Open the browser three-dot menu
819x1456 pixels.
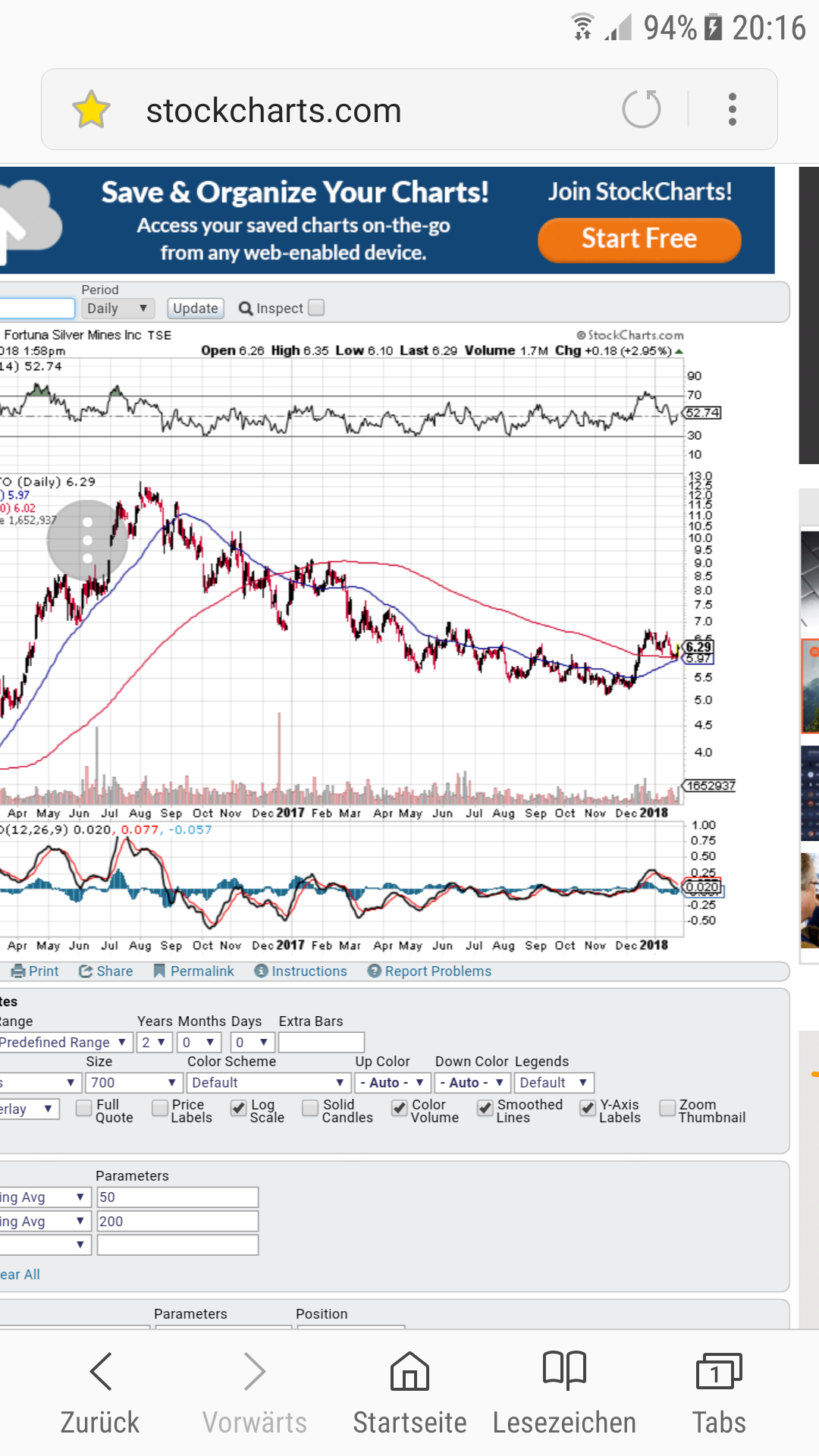732,109
